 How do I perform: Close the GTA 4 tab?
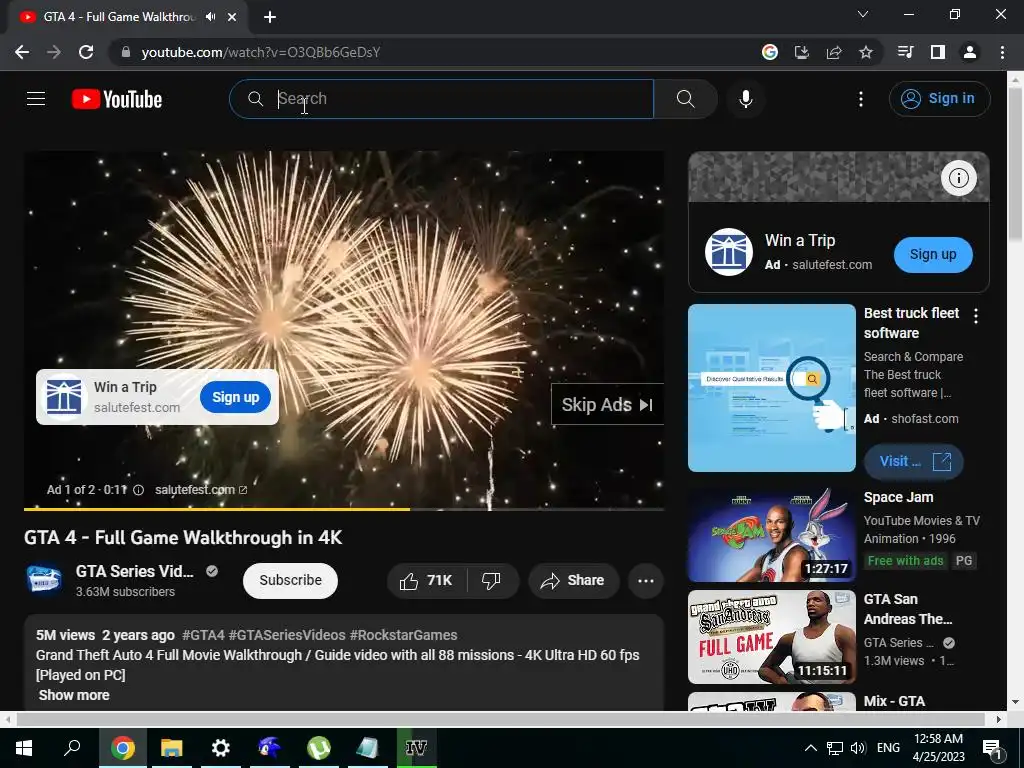click(232, 17)
